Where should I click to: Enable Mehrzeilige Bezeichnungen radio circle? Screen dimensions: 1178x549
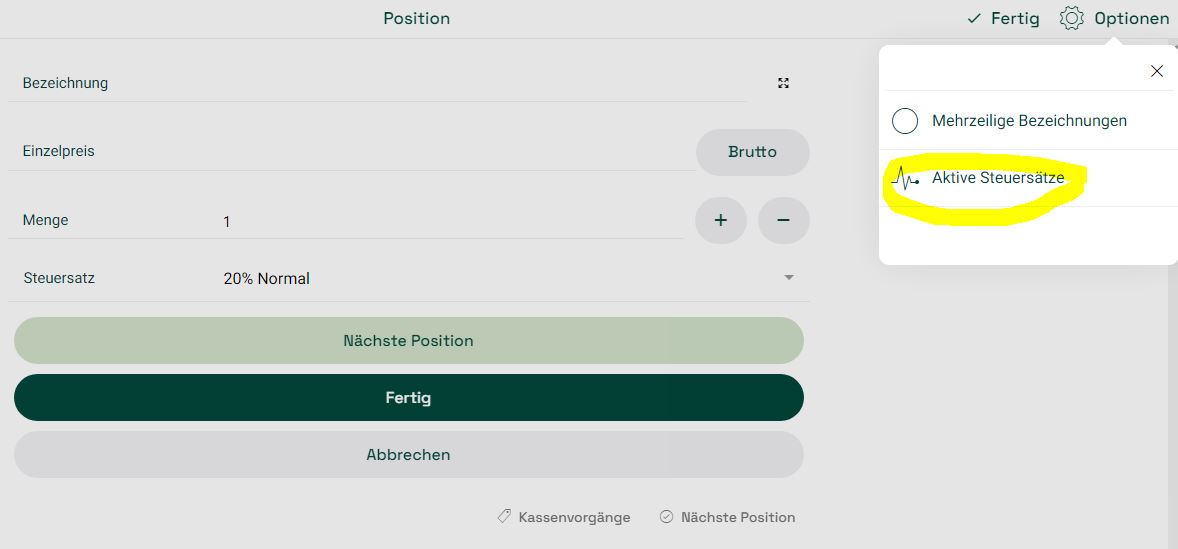tap(905, 121)
